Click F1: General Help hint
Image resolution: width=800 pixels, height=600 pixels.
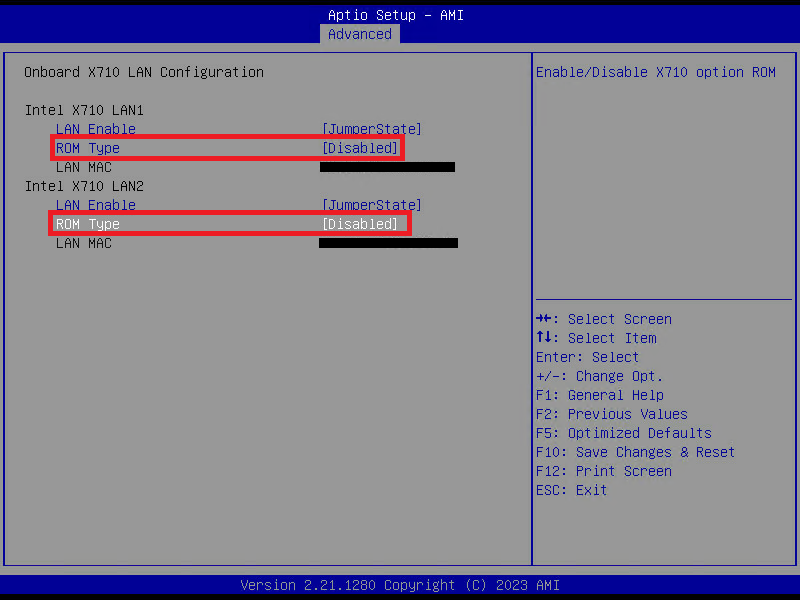599,395
